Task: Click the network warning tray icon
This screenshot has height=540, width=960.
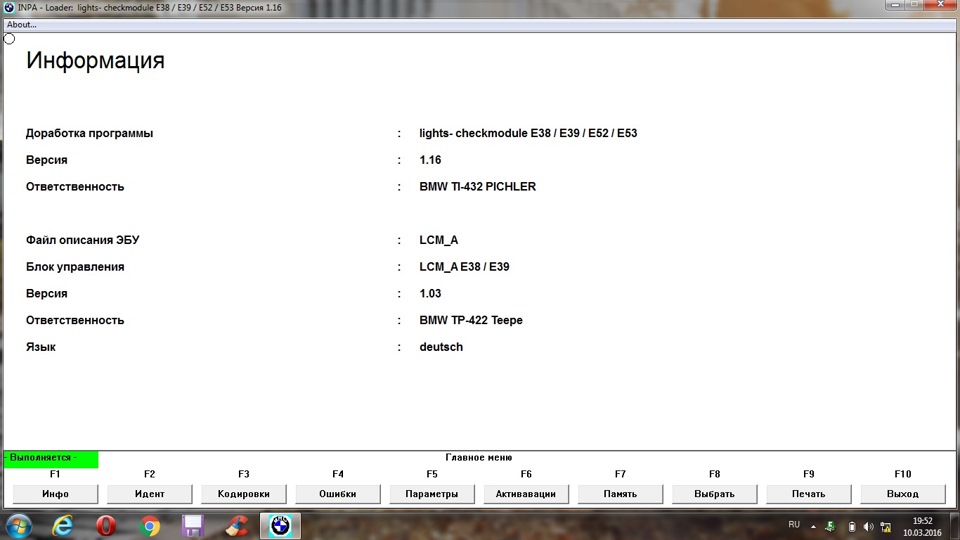Action: [x=886, y=527]
